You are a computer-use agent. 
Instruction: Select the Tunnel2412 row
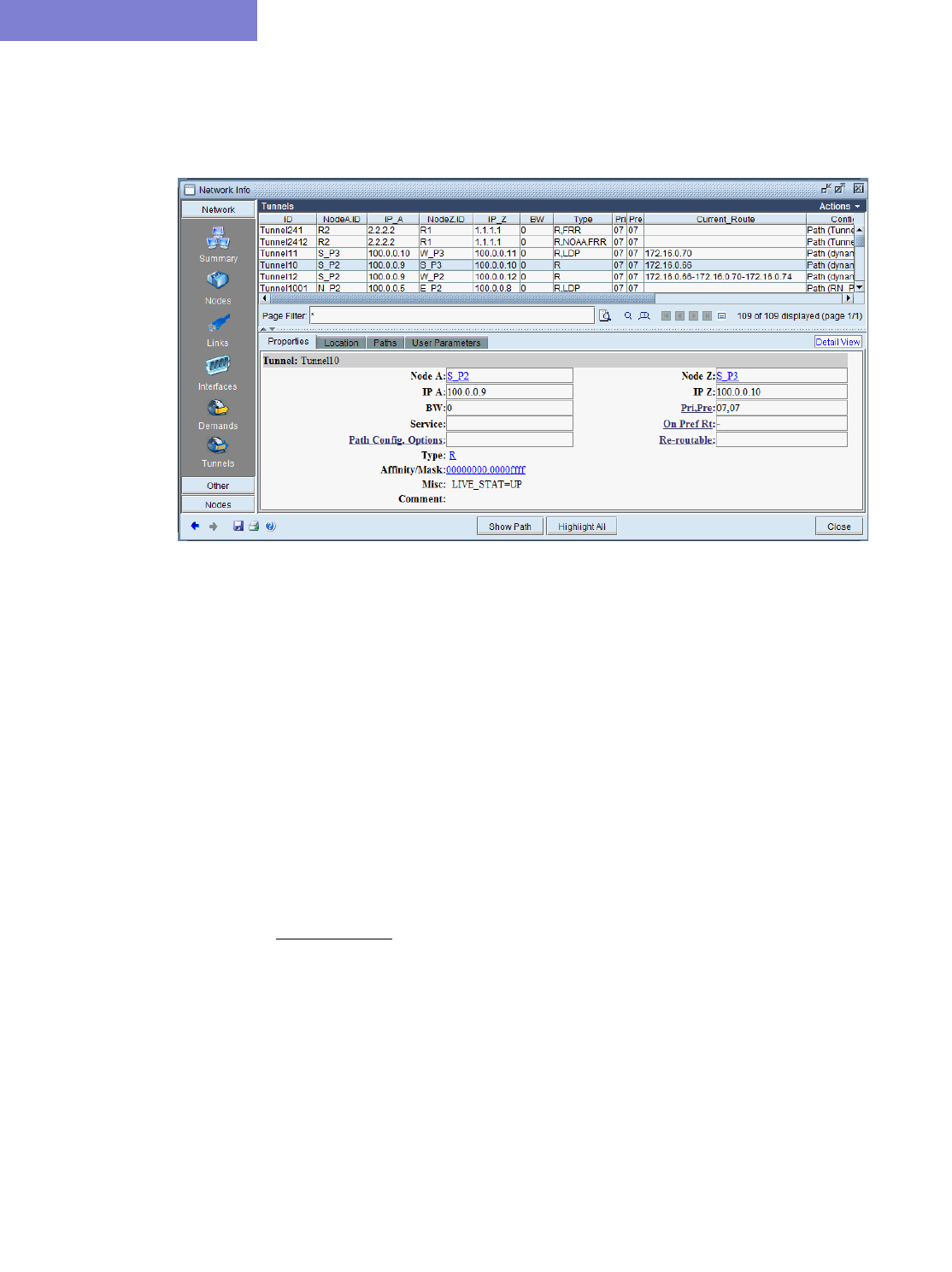click(x=556, y=242)
